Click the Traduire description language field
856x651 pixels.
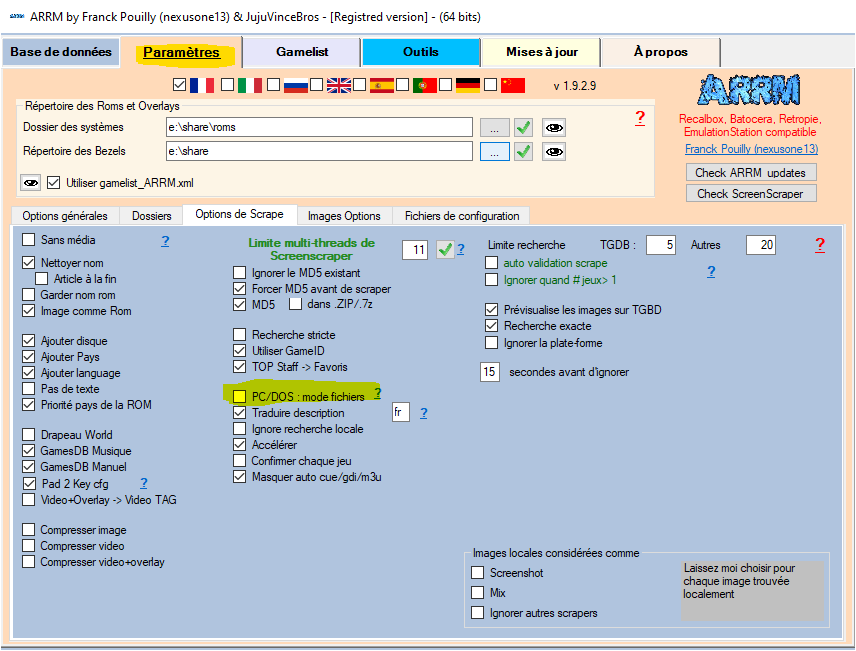[x=400, y=413]
